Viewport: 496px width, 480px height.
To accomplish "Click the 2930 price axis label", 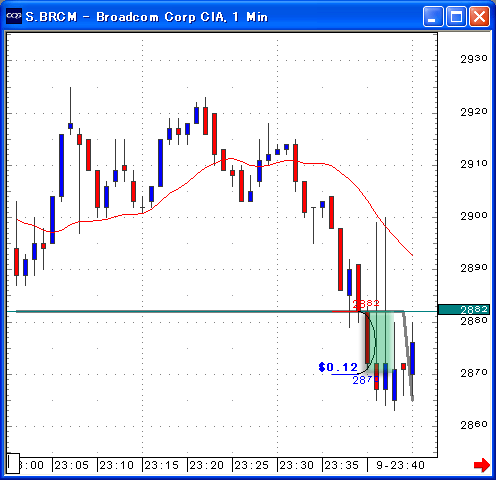I will pos(474,59).
